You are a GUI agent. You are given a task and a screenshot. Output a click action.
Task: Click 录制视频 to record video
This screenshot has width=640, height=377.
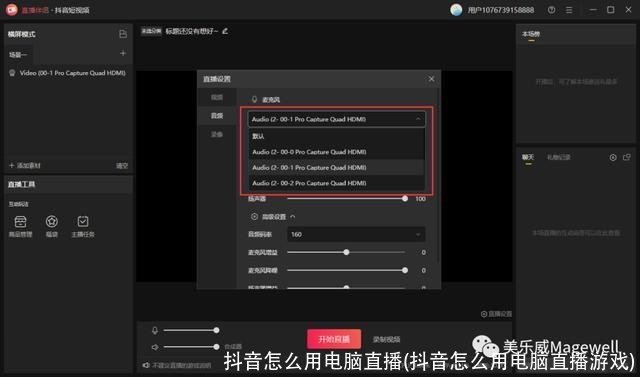click(386, 339)
